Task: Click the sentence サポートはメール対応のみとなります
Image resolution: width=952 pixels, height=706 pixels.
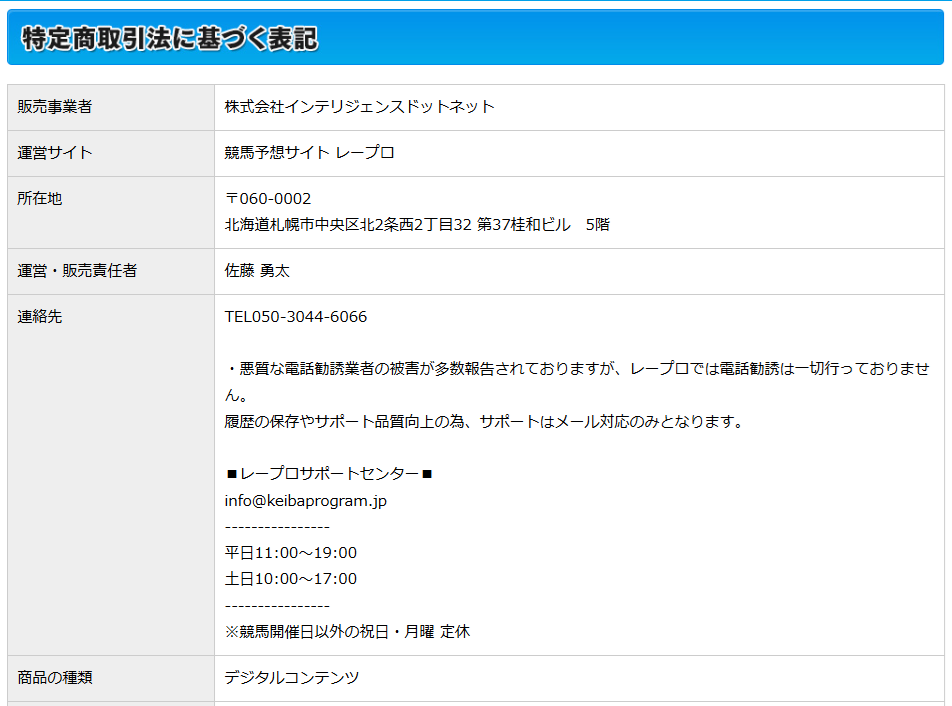Action: pos(611,422)
